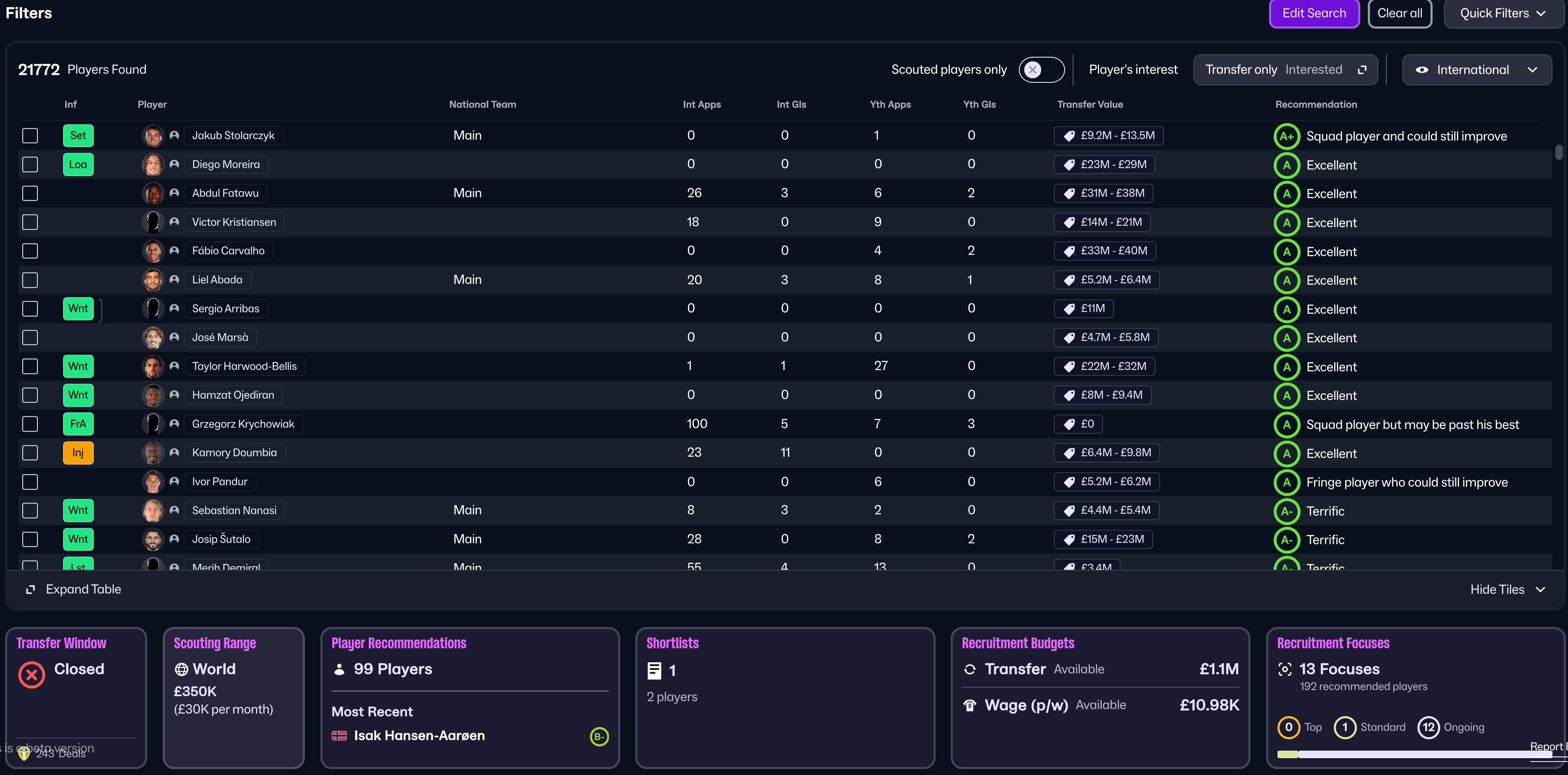Click the scout report icon beside Liel Abada

(174, 280)
